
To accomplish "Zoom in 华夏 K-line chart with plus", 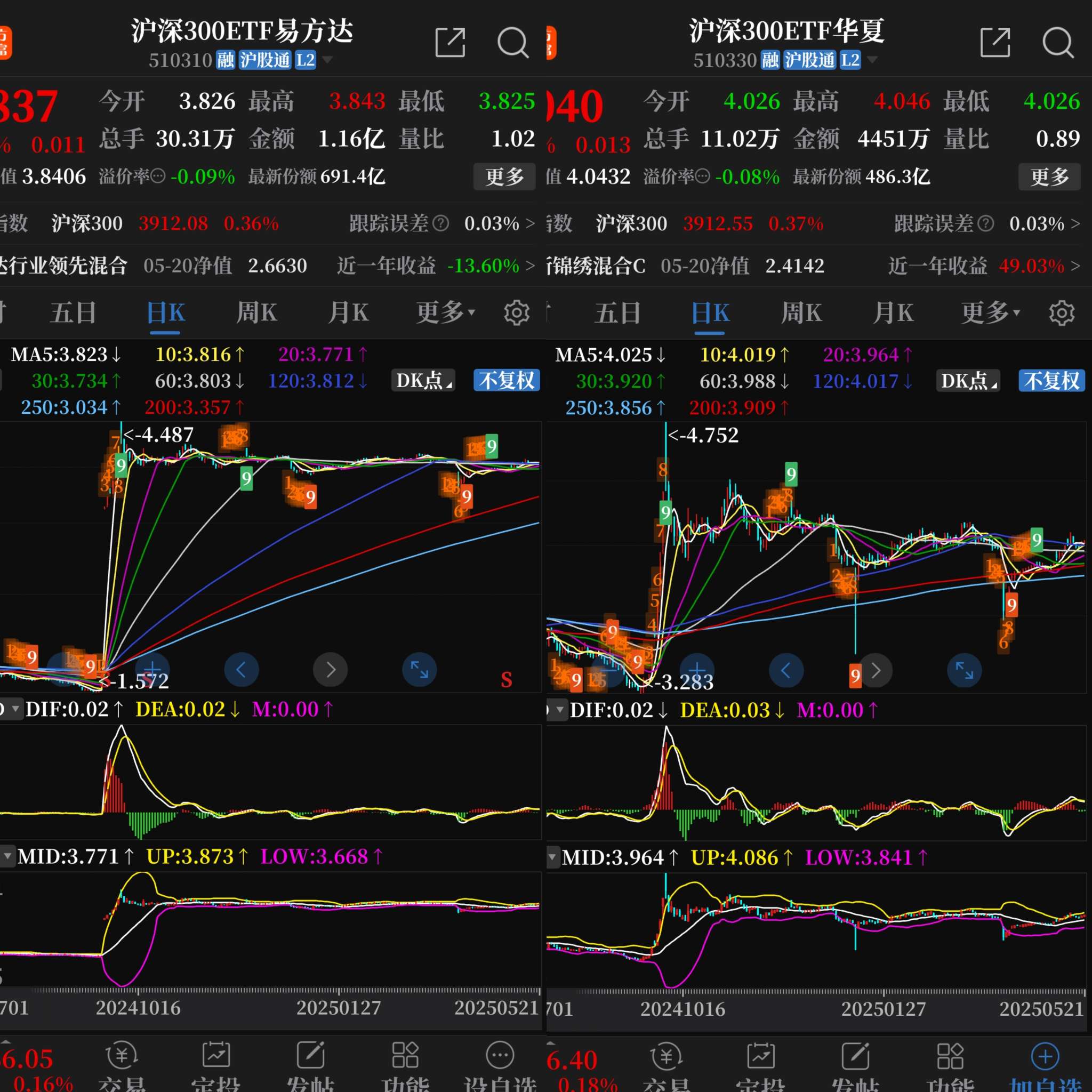I will click(697, 670).
